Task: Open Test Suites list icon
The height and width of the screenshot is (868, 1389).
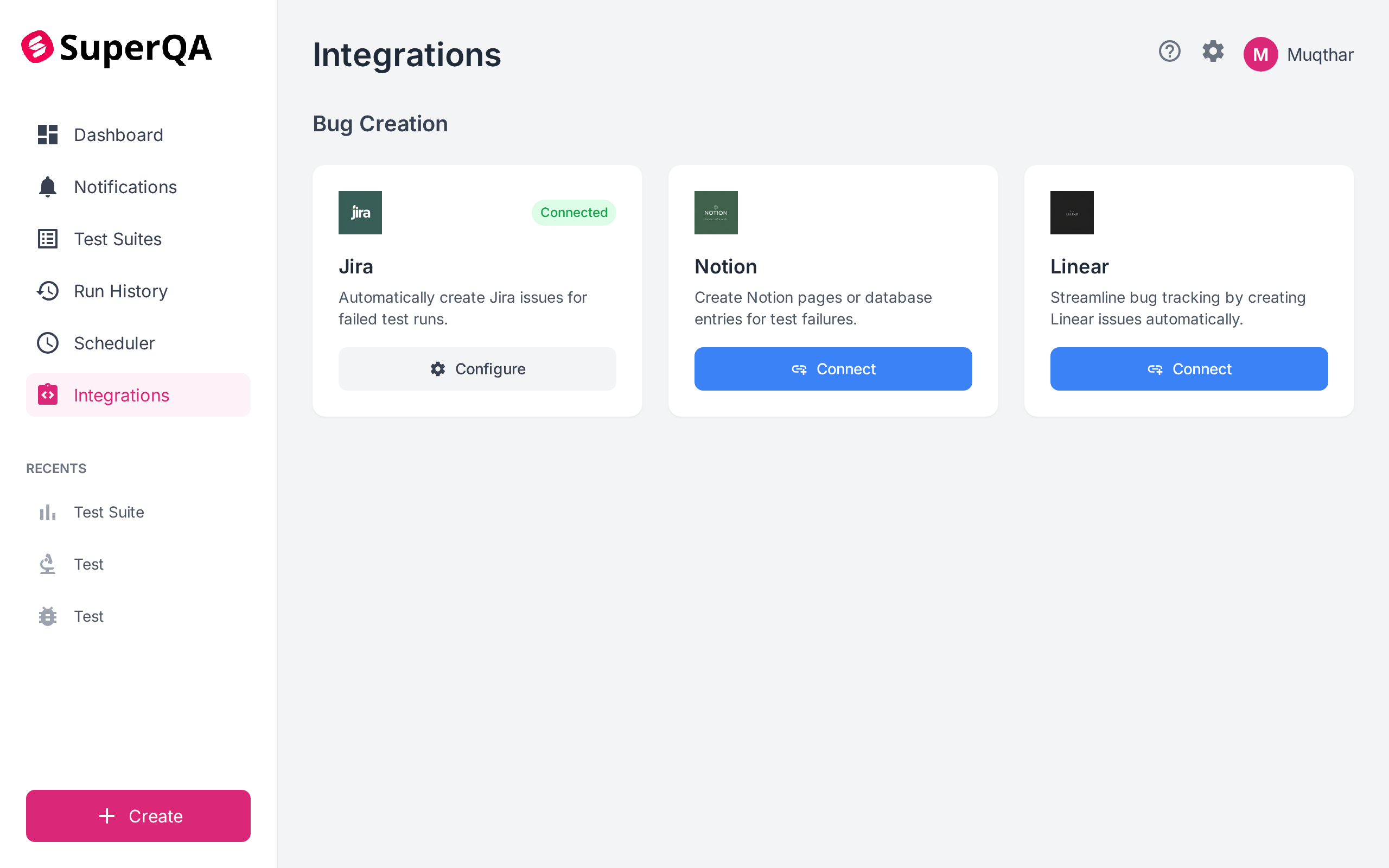Action: pos(48,239)
